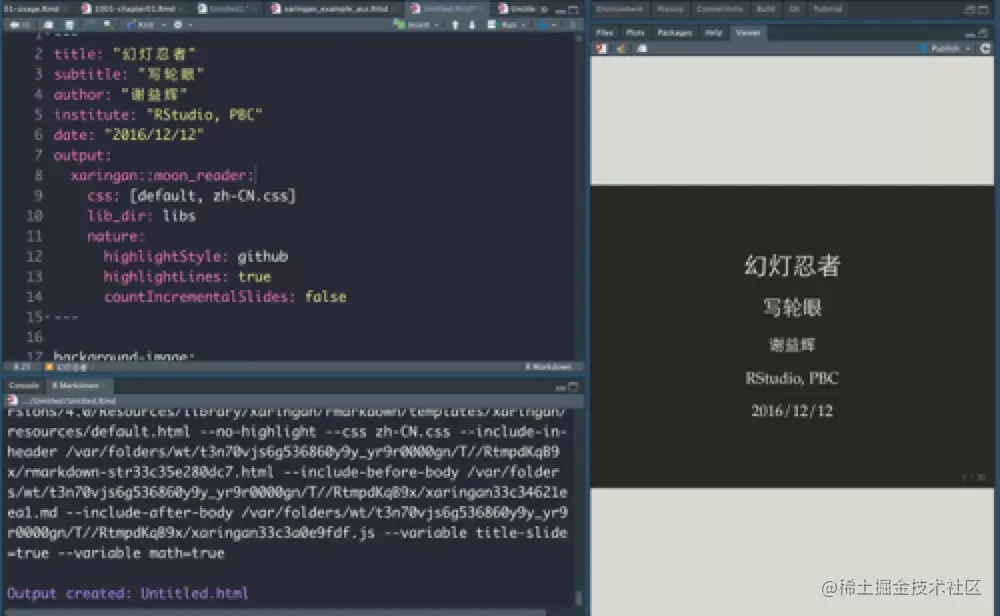This screenshot has width=1000, height=616.
Task: Open the Knit options dropdown arrow
Action: 163,25
